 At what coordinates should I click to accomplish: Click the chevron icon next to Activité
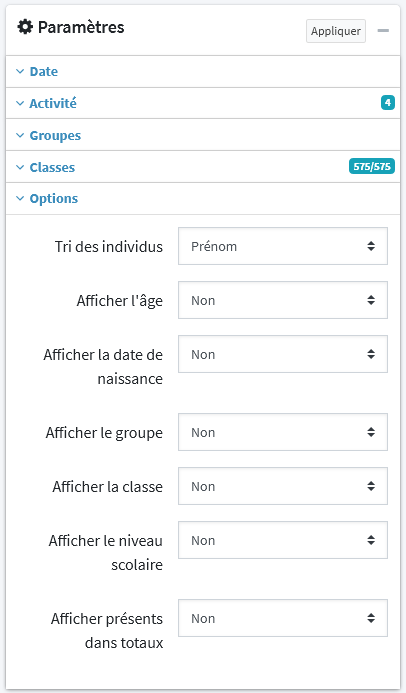point(20,103)
